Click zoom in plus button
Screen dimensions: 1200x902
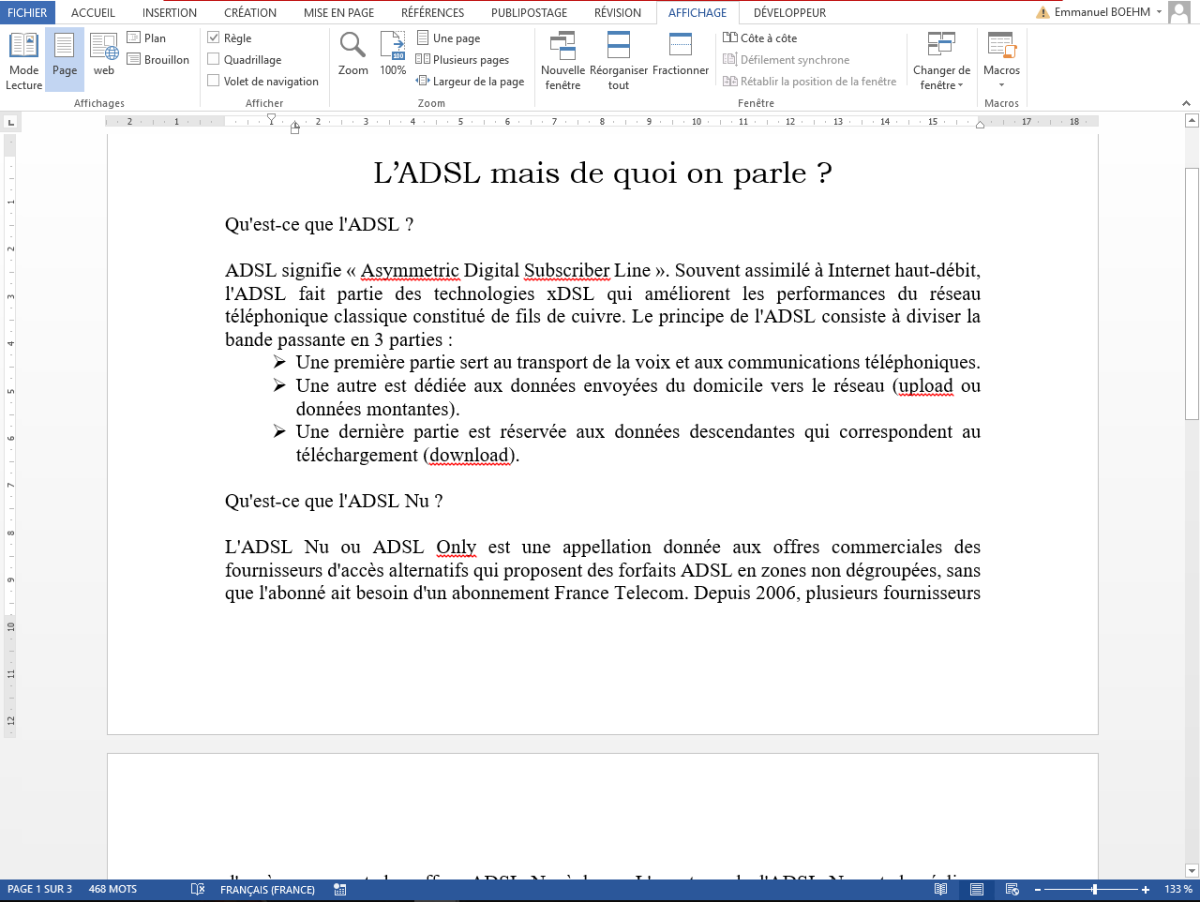[1146, 889]
